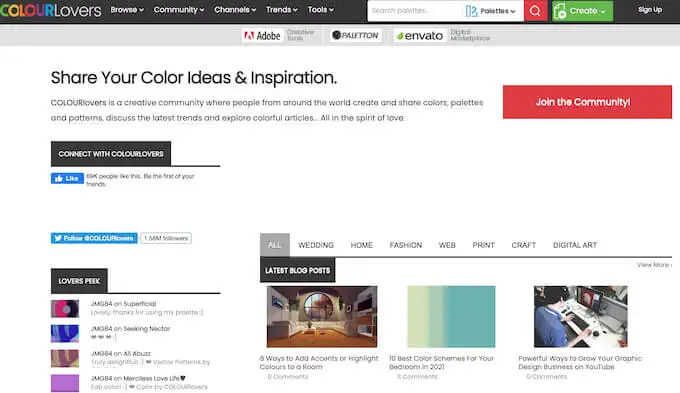Click the Facebook Like thumbs-up button

67,178
